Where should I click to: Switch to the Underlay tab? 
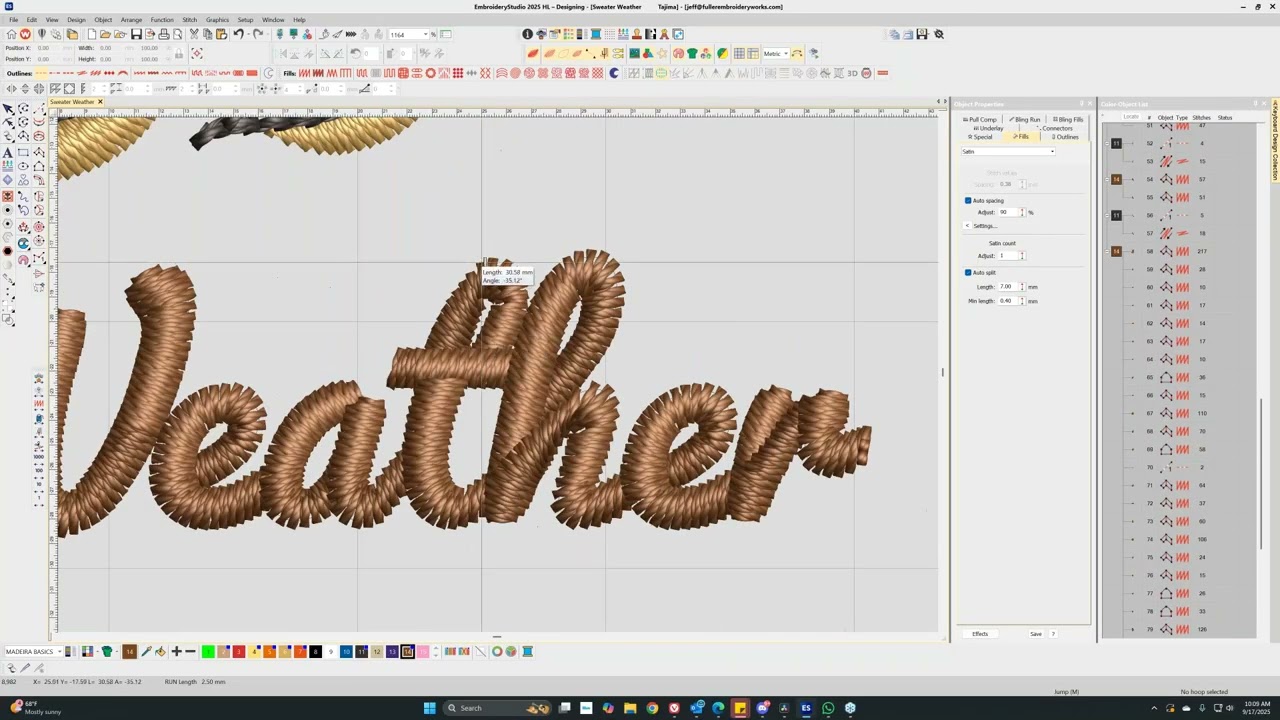pyautogui.click(x=989, y=128)
